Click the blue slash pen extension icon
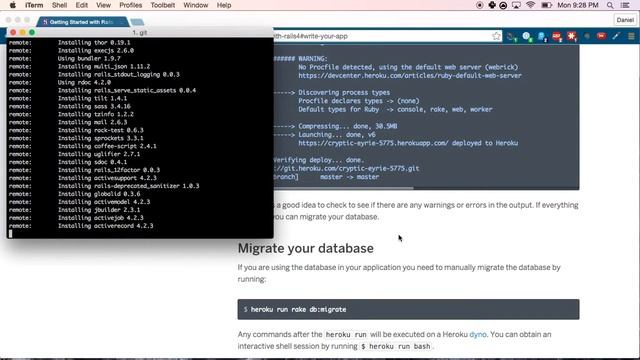 click(x=616, y=36)
